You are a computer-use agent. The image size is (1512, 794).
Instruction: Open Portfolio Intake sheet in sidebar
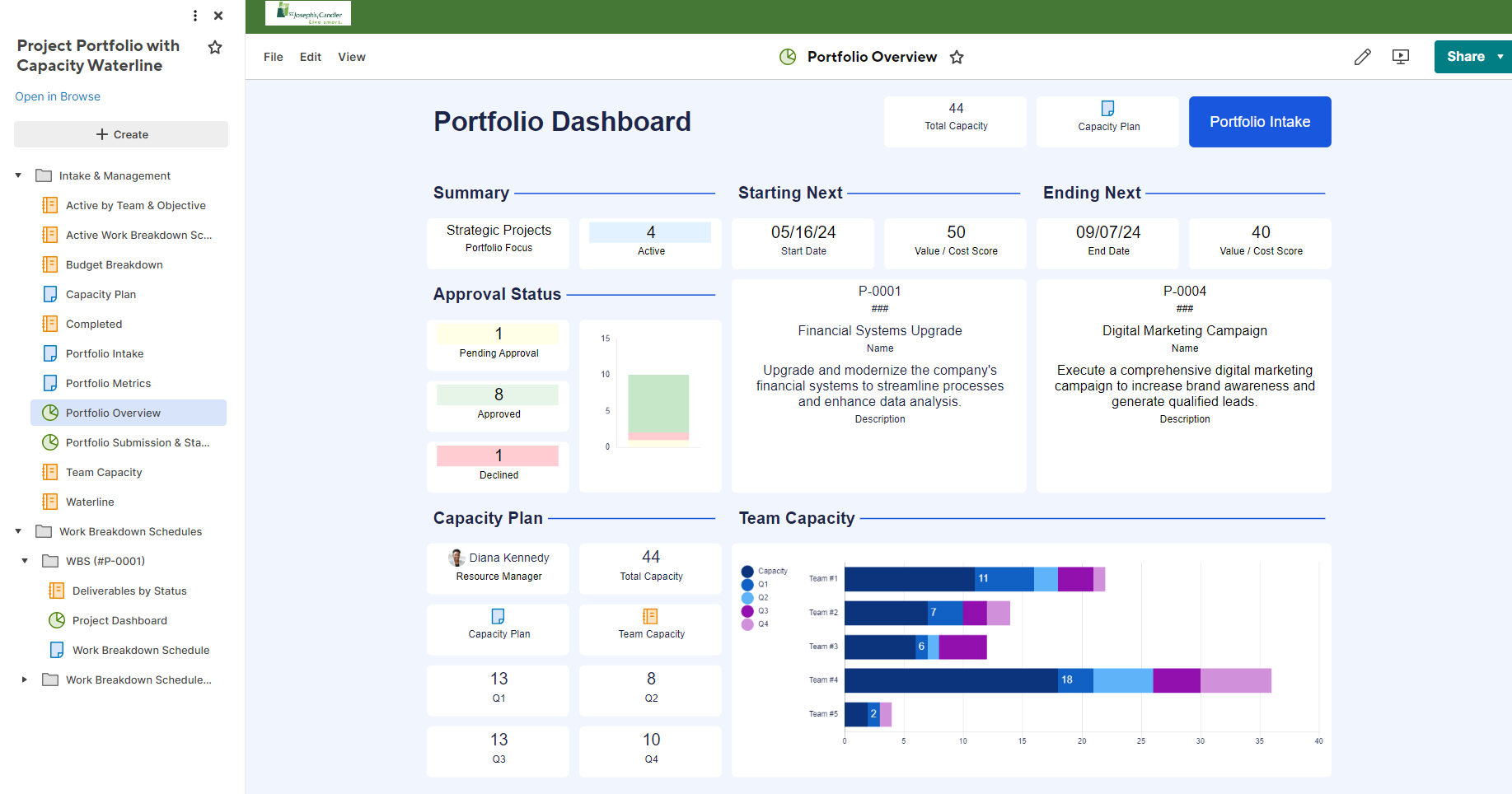[105, 353]
